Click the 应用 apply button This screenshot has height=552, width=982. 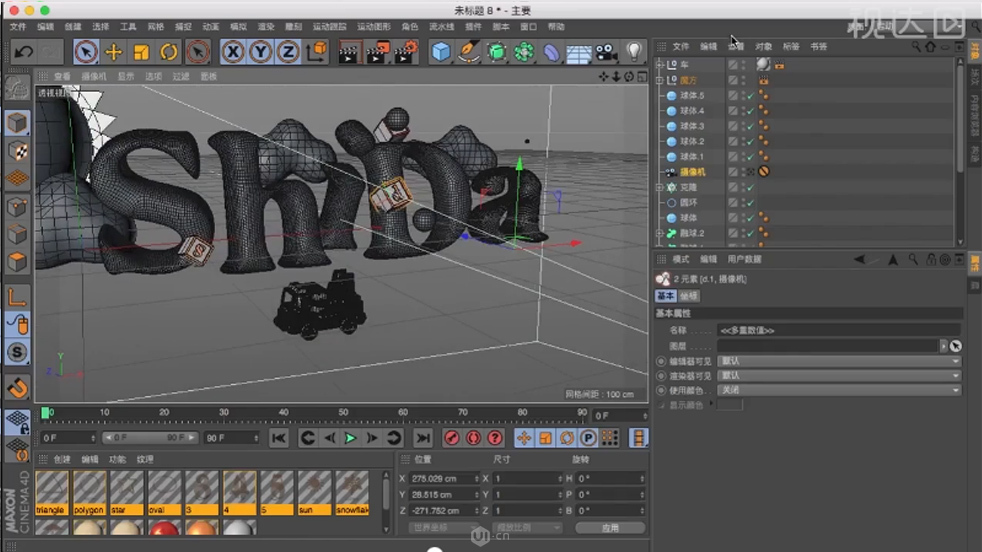pyautogui.click(x=610, y=528)
